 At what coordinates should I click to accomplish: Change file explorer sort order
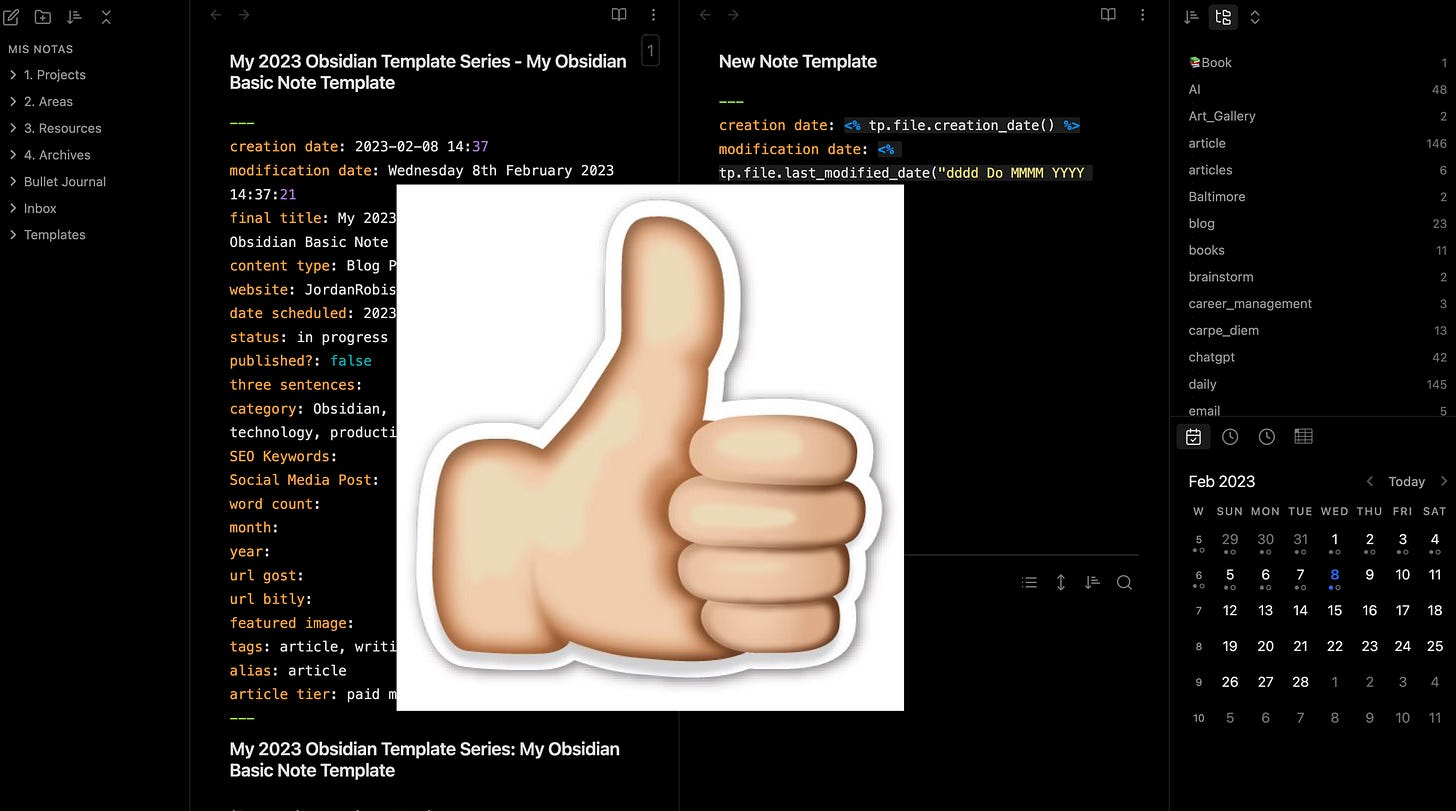coord(74,17)
